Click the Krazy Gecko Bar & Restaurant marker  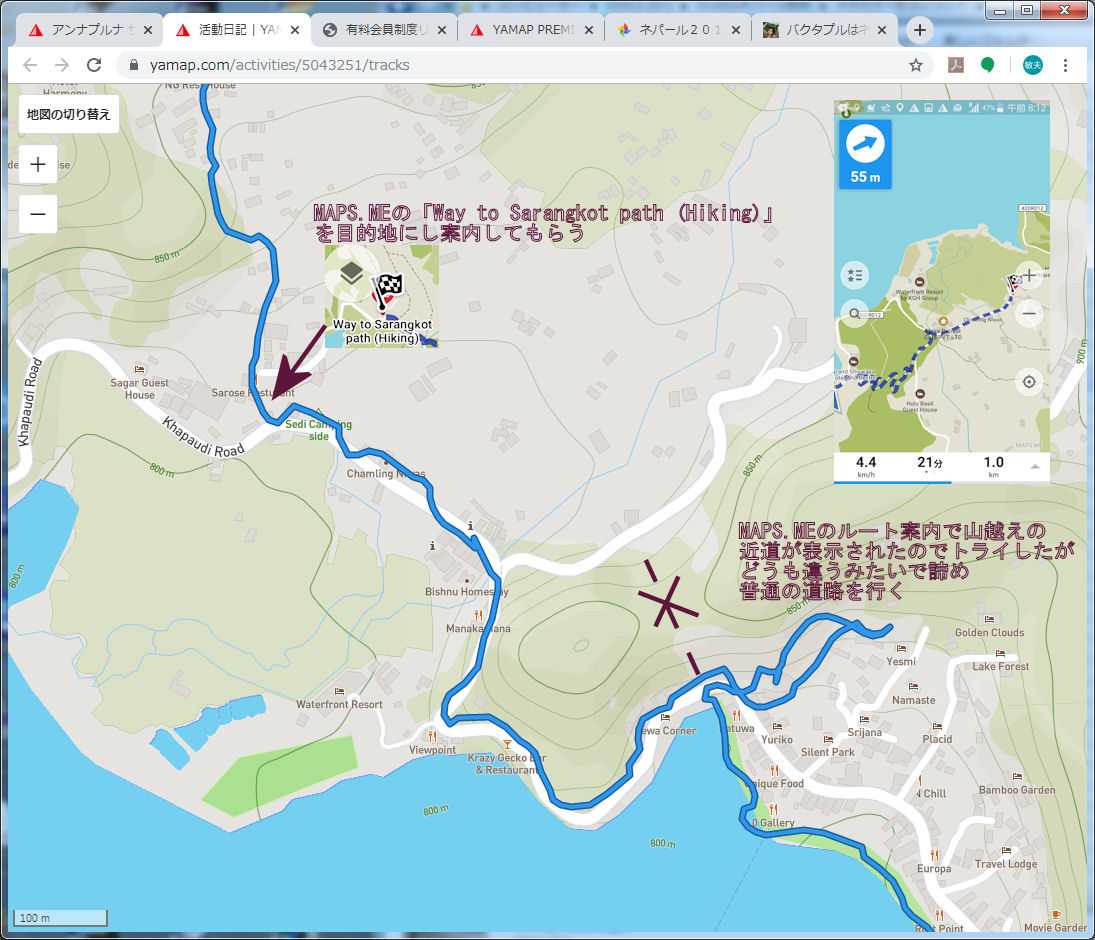(x=509, y=745)
